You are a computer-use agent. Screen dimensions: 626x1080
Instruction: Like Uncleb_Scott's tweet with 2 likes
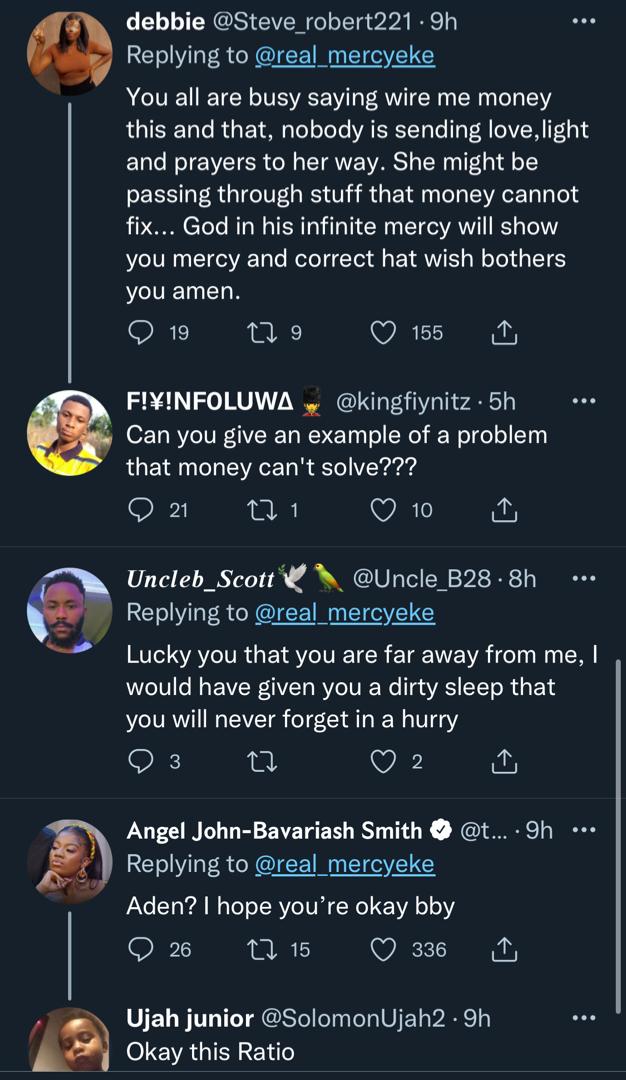tap(384, 762)
